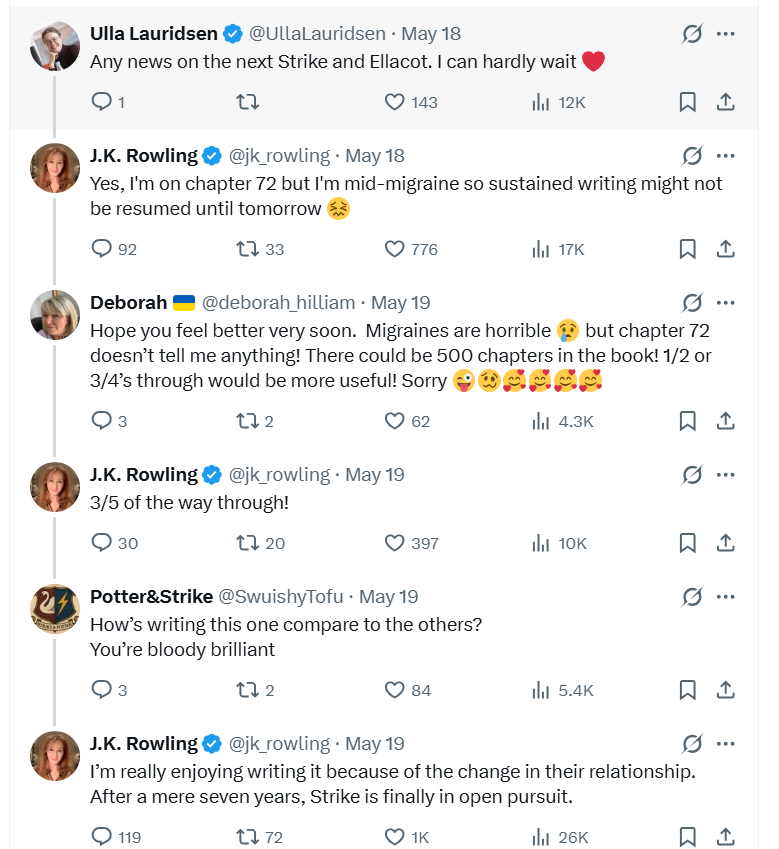Open Ulla Lauridsen's profile picture
The height and width of the screenshot is (849, 779).
tap(55, 46)
